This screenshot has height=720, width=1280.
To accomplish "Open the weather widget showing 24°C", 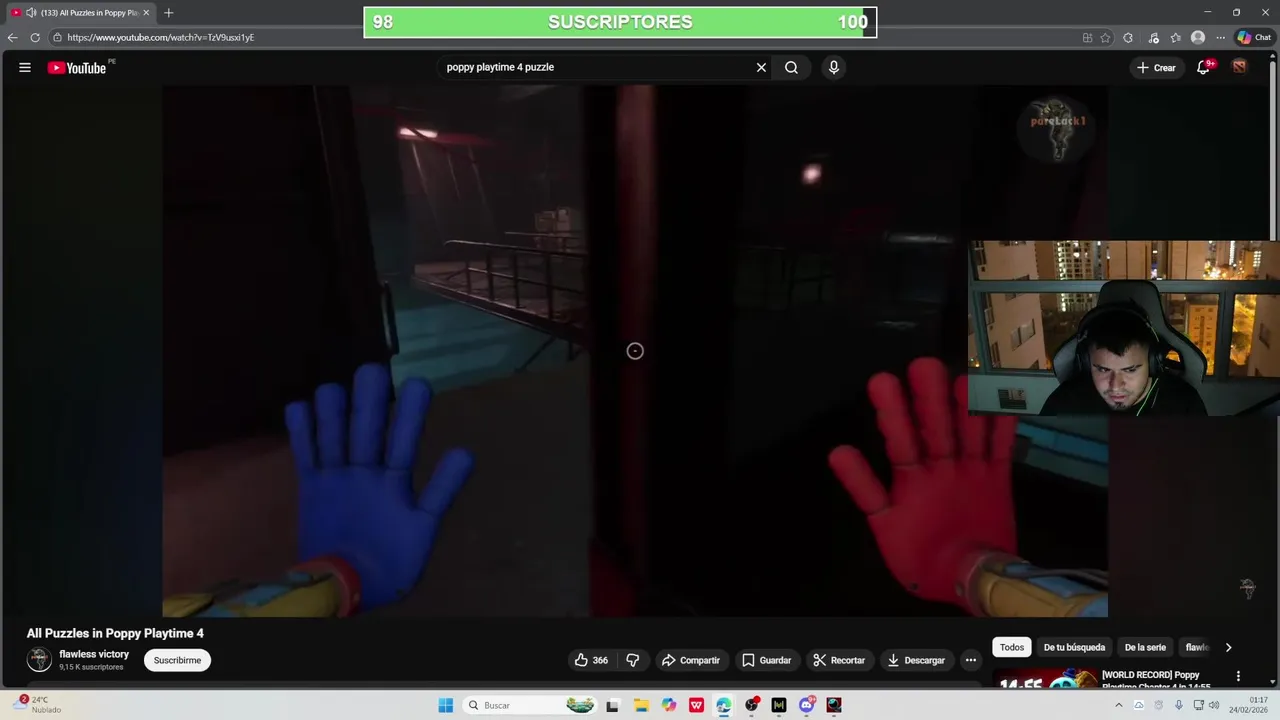I will point(36,705).
